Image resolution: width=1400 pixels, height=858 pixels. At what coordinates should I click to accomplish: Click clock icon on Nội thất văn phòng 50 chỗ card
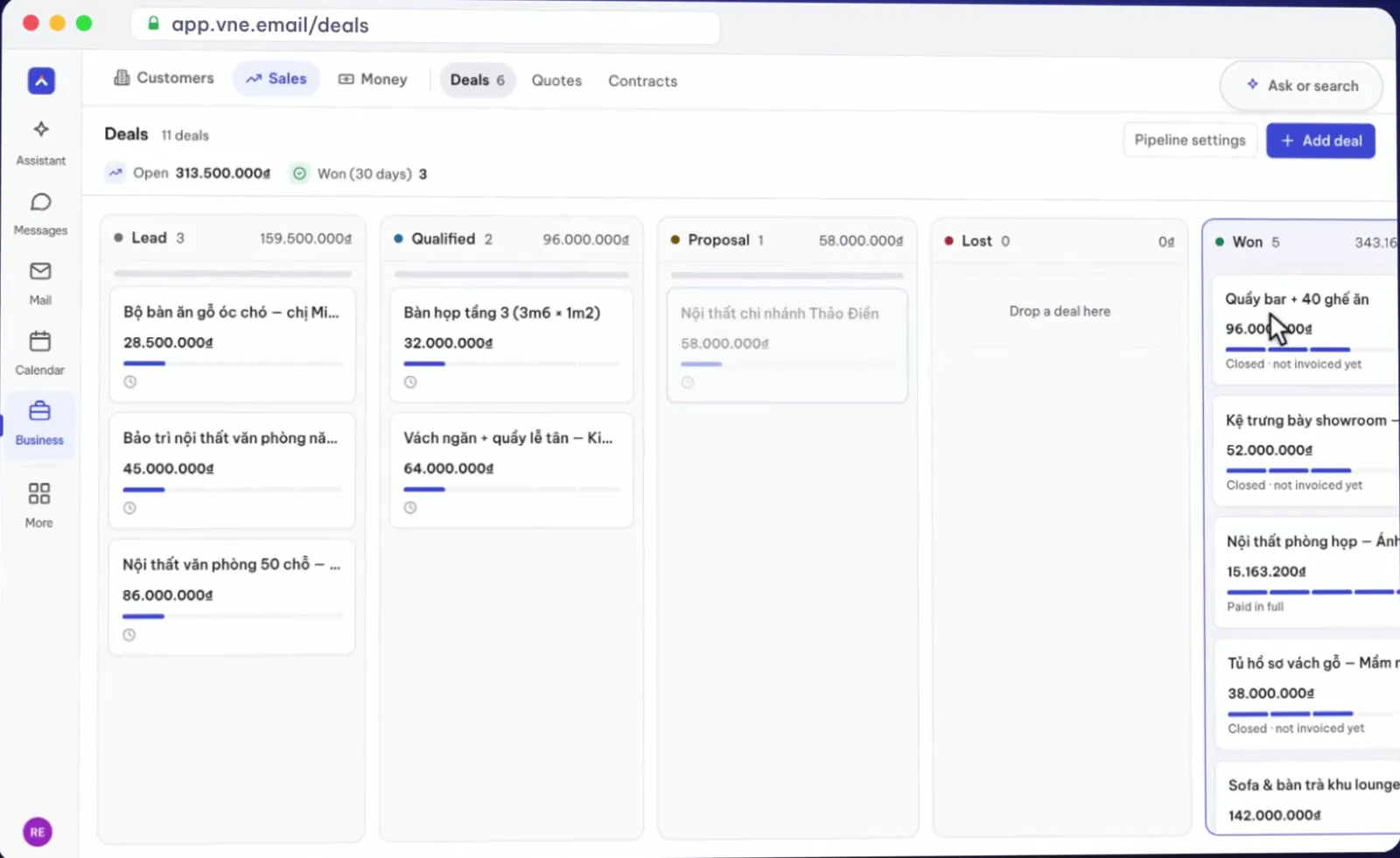[x=129, y=635]
